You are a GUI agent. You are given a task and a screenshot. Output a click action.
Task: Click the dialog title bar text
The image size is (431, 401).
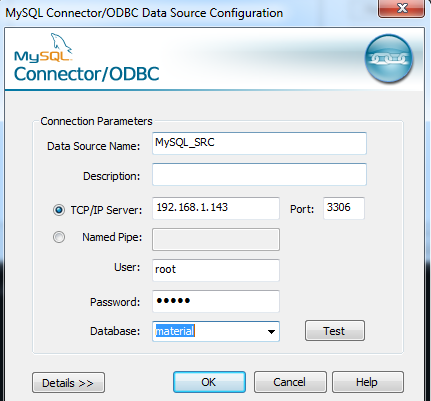click(144, 13)
